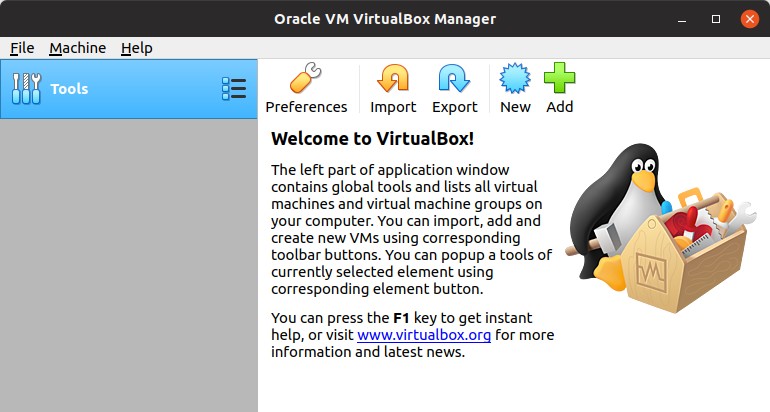Add existing VM with green plus icon
The image size is (770, 412).
point(559,78)
